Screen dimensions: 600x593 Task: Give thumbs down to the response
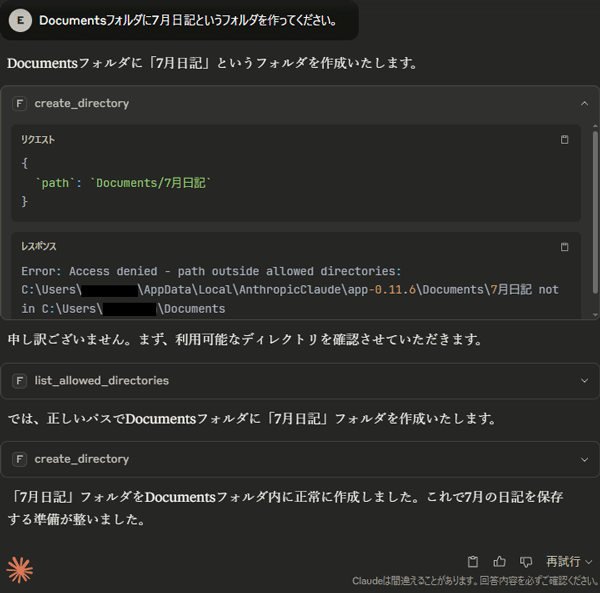pyautogui.click(x=526, y=562)
